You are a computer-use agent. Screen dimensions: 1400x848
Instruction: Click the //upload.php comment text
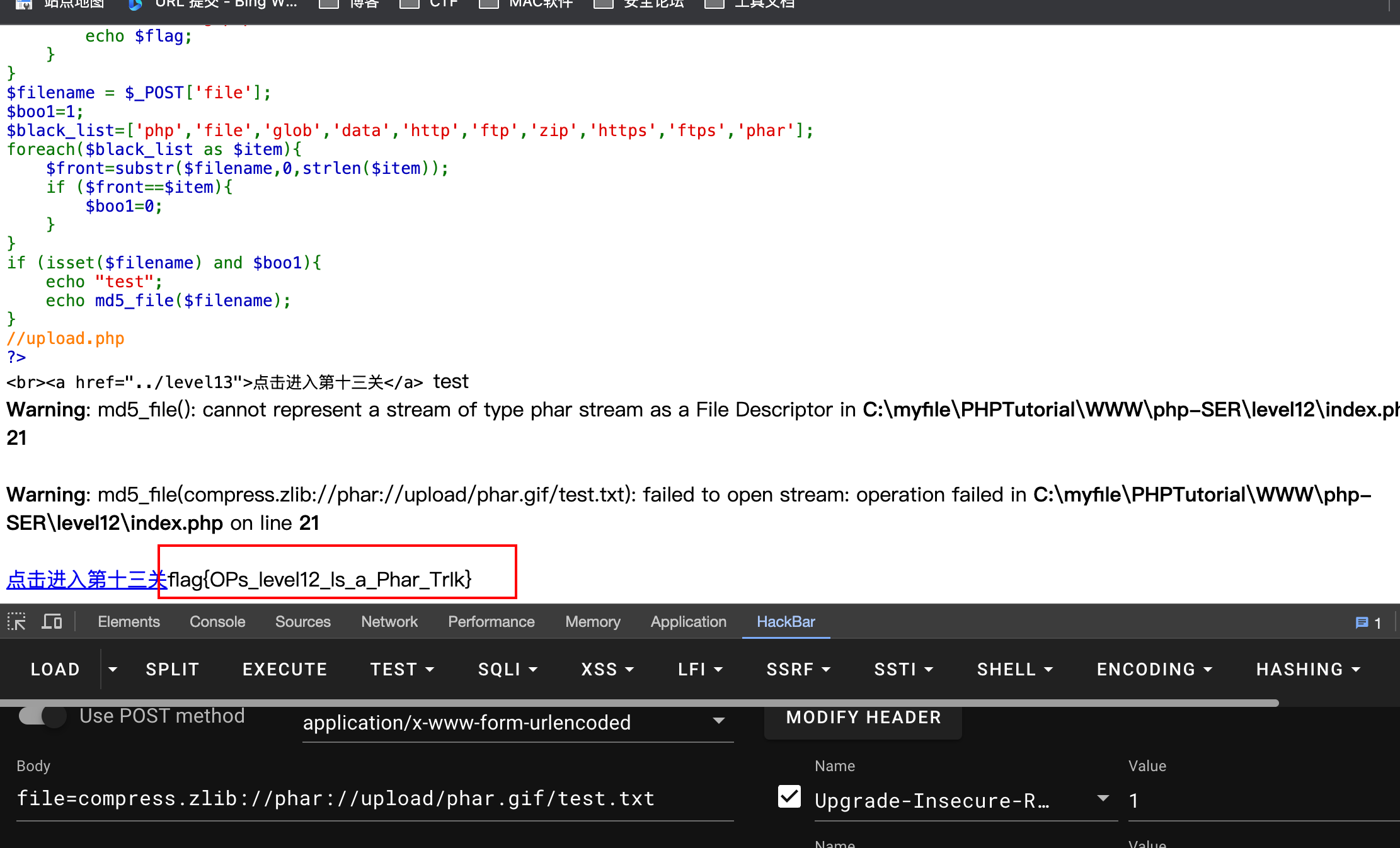click(66, 338)
